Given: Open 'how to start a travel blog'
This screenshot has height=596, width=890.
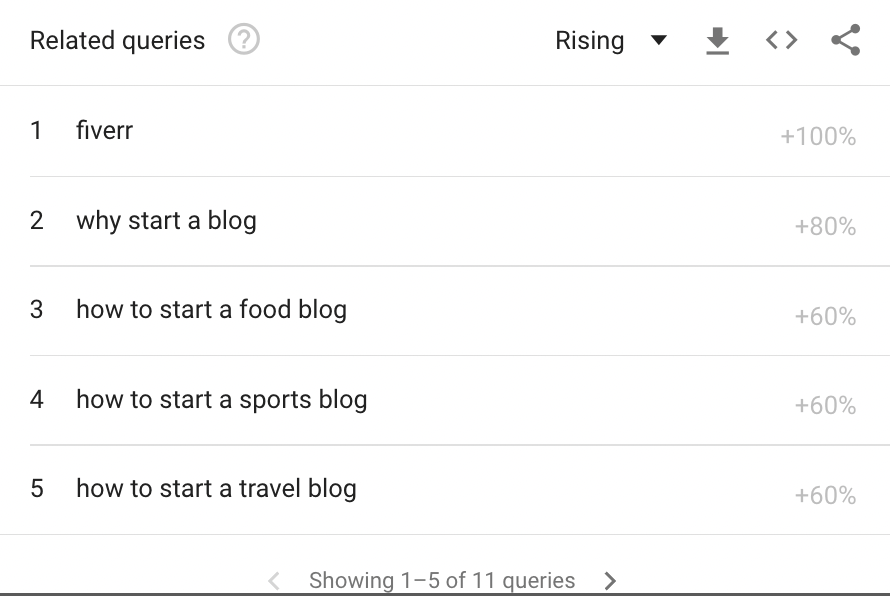Looking at the screenshot, I should point(216,488).
